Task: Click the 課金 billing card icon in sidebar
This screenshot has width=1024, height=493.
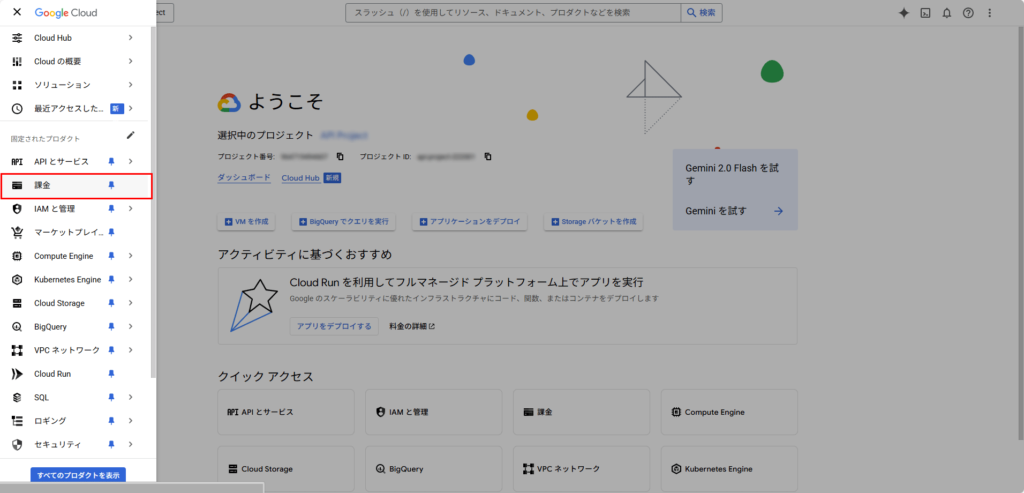Action: [x=18, y=185]
